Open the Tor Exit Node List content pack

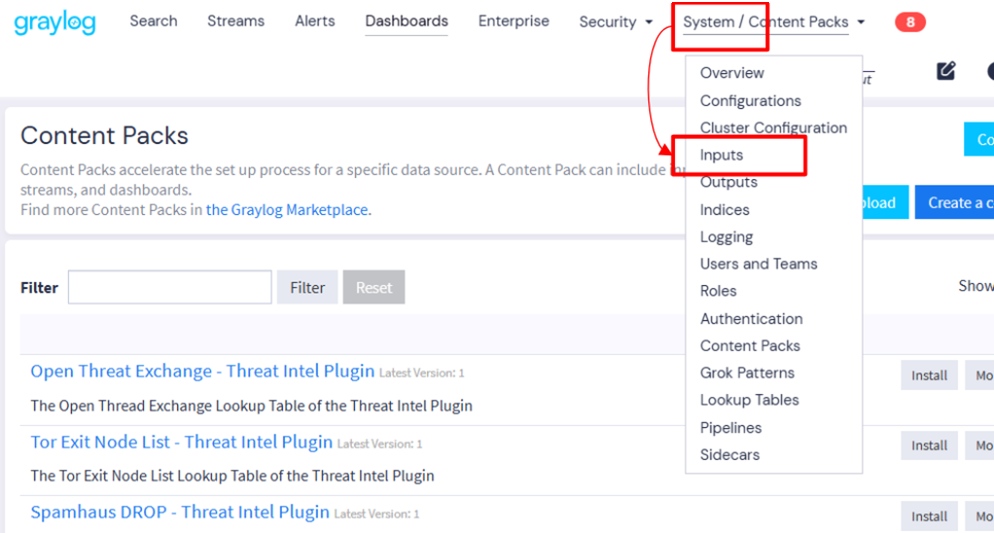[181, 442]
